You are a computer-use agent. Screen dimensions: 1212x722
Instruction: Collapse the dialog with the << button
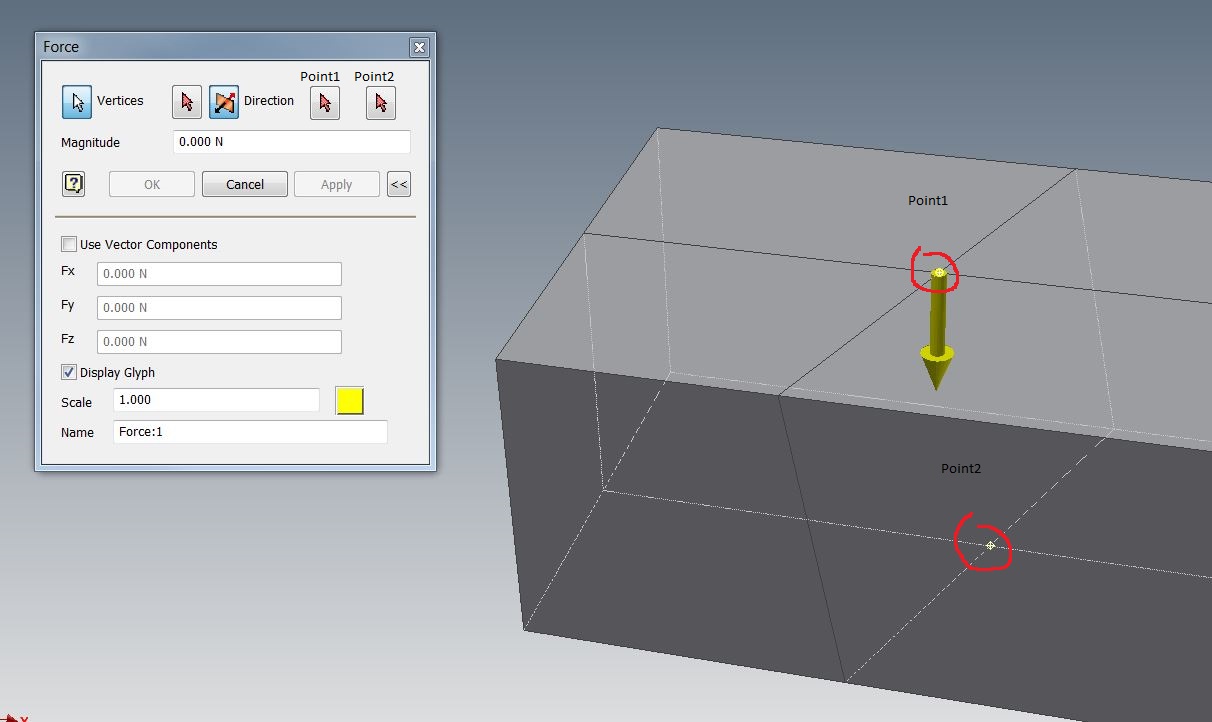point(399,184)
